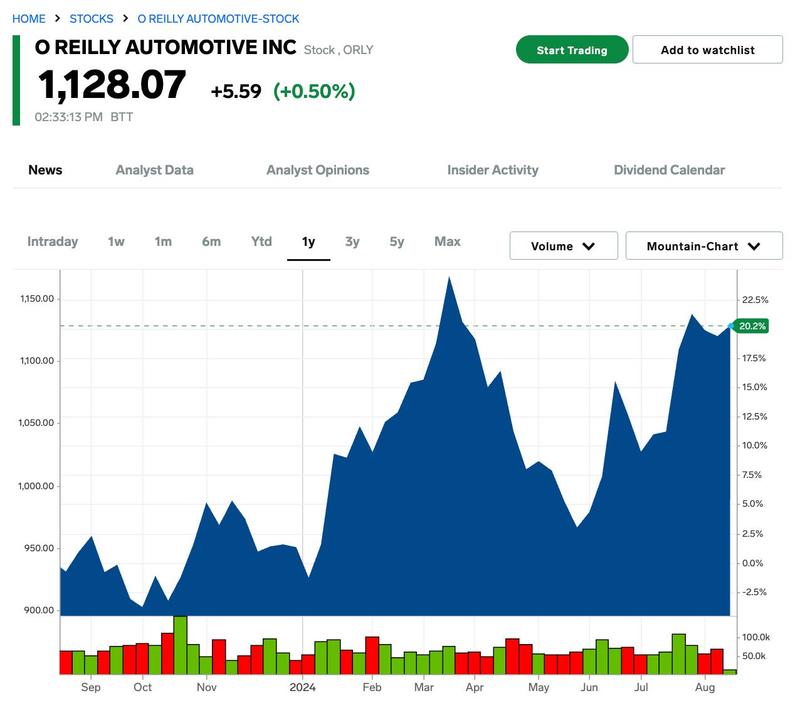800x705 pixels.
Task: Show the Intraday chart range
Action: [x=53, y=241]
